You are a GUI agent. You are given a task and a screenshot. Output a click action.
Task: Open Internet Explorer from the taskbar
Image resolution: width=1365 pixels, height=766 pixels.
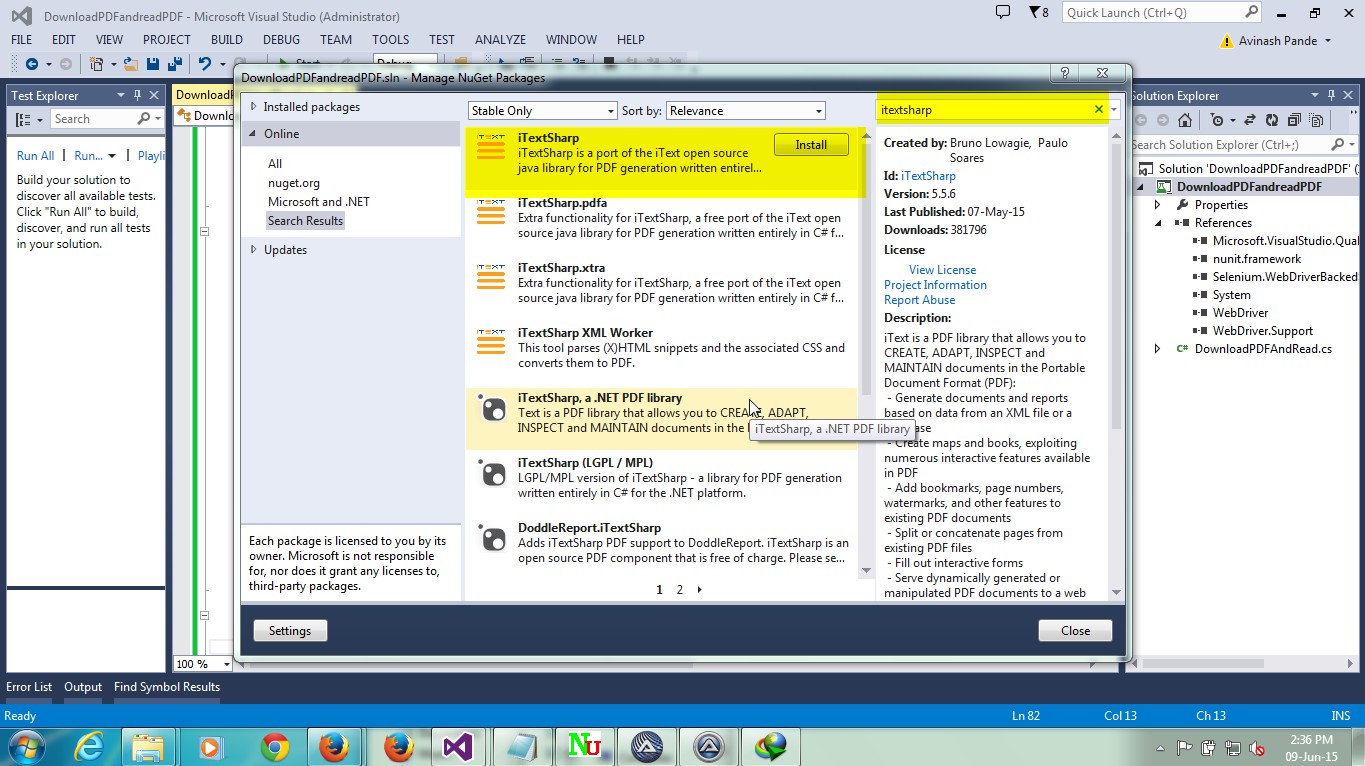coord(88,746)
